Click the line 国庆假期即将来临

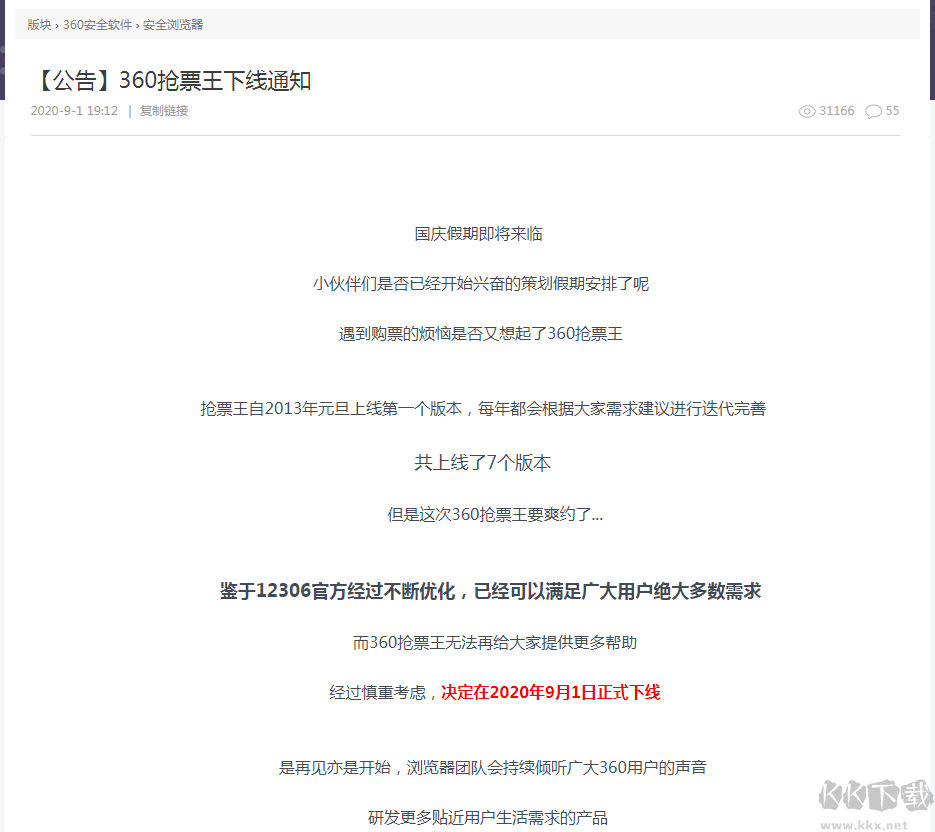479,233
